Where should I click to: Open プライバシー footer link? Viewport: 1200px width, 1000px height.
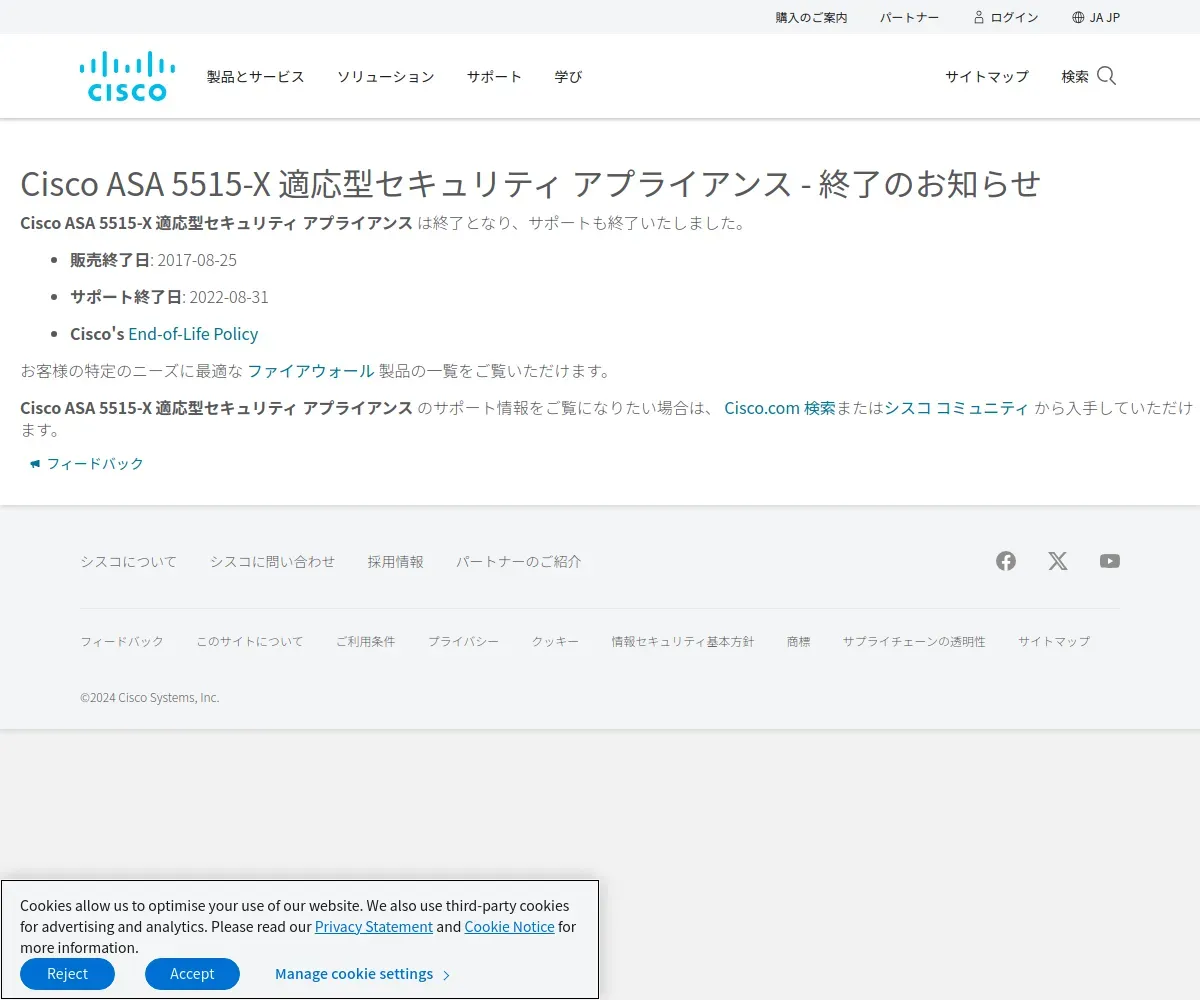click(463, 641)
